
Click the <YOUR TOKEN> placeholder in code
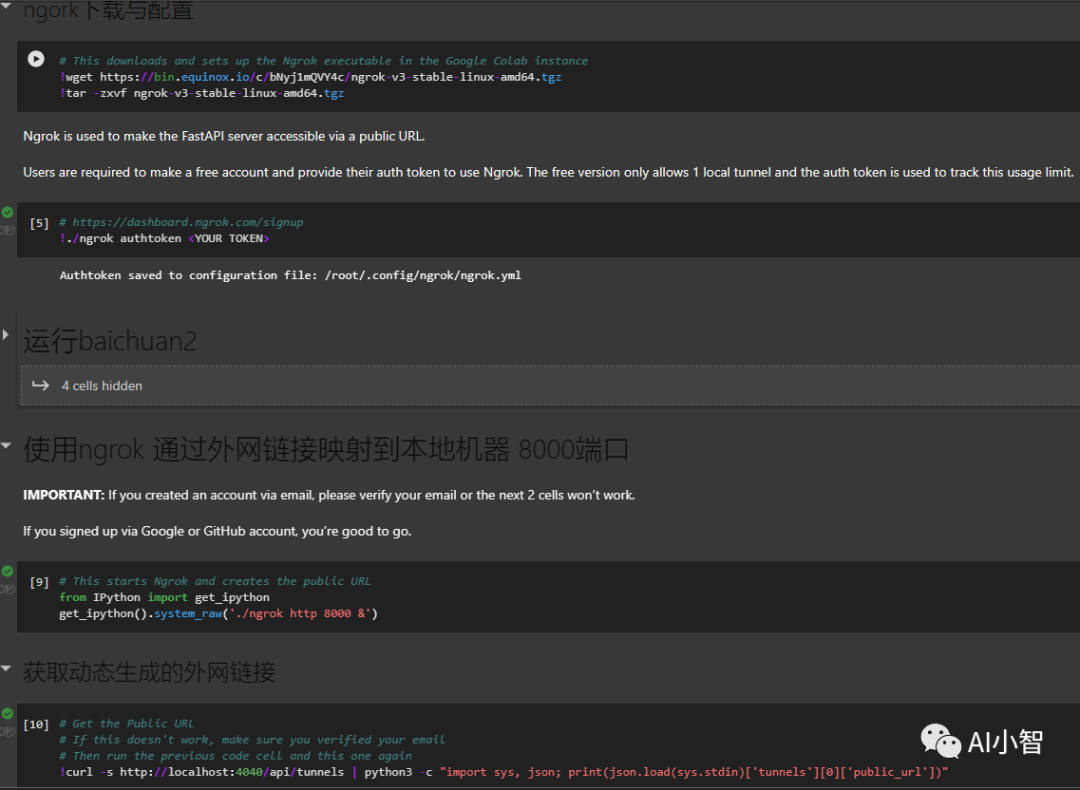[228, 239]
